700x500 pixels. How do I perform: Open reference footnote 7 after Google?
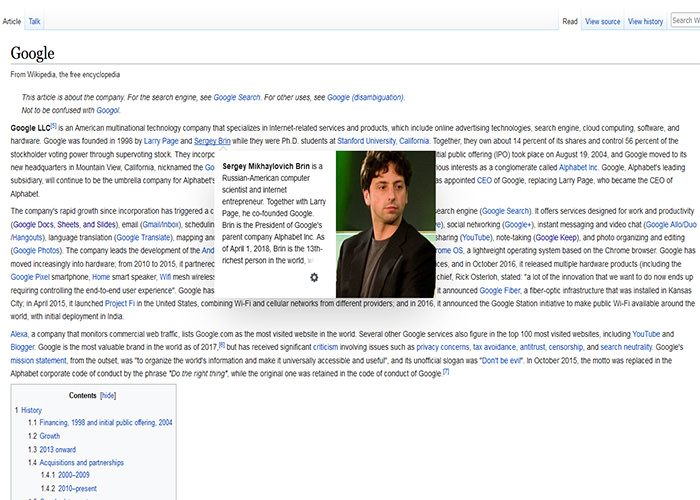(446, 371)
